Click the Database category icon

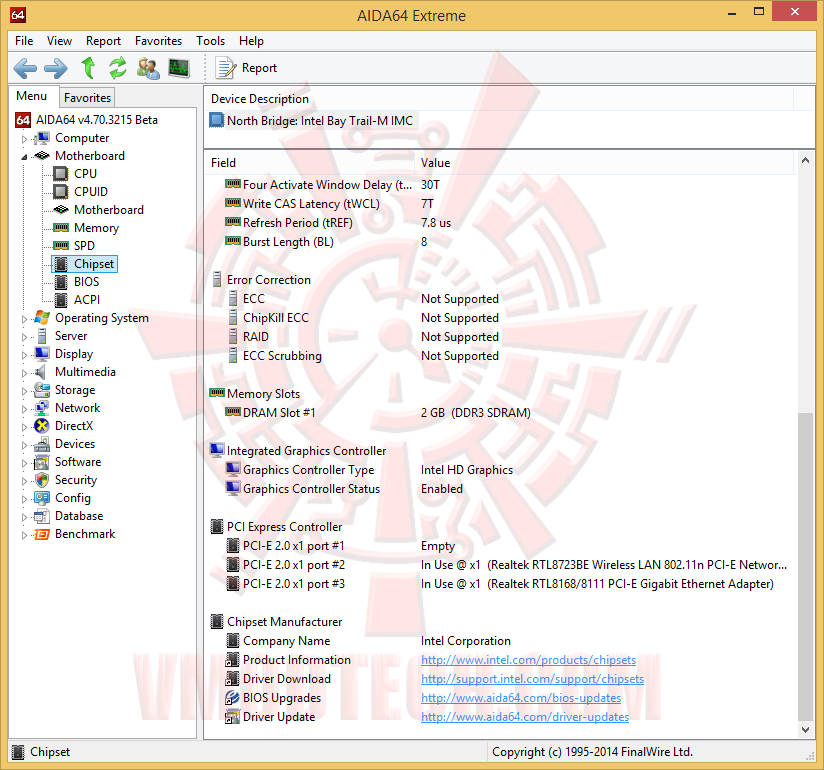coord(42,516)
